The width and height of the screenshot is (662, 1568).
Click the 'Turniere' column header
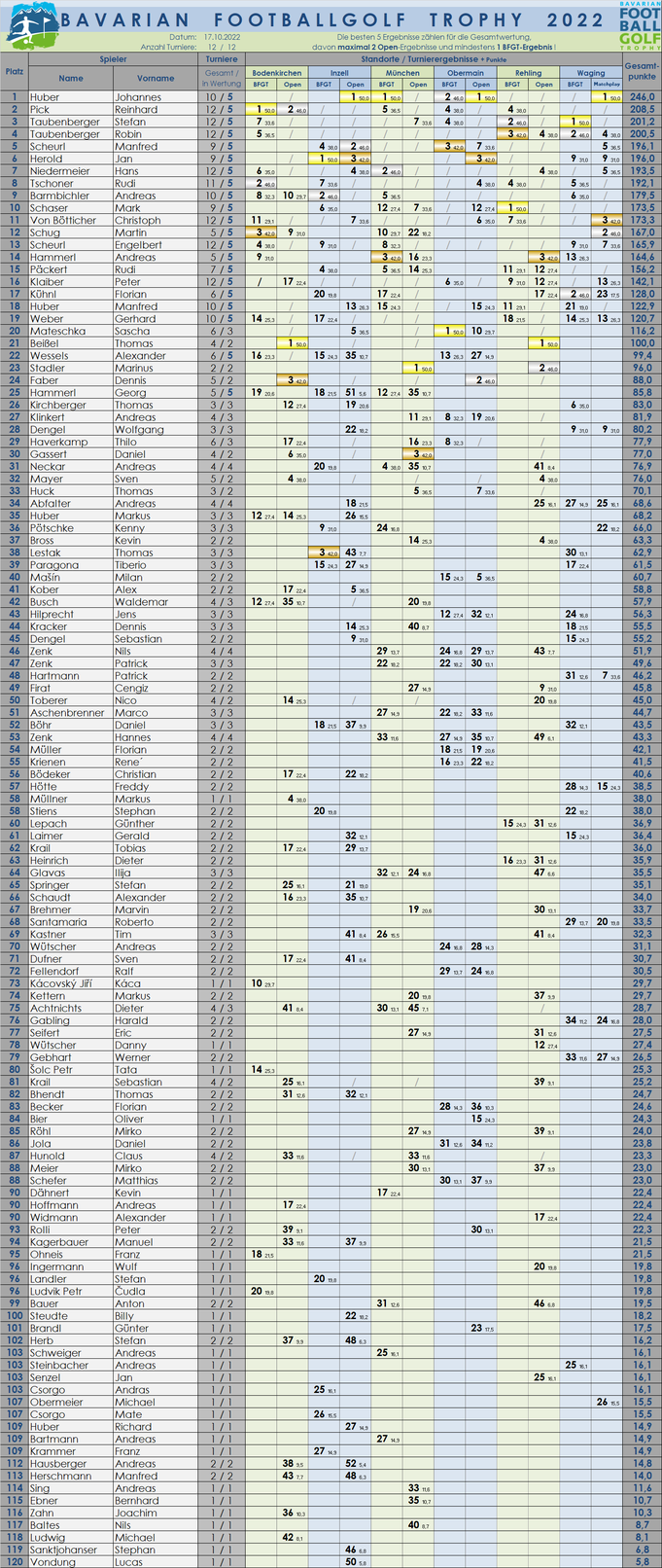click(222, 59)
